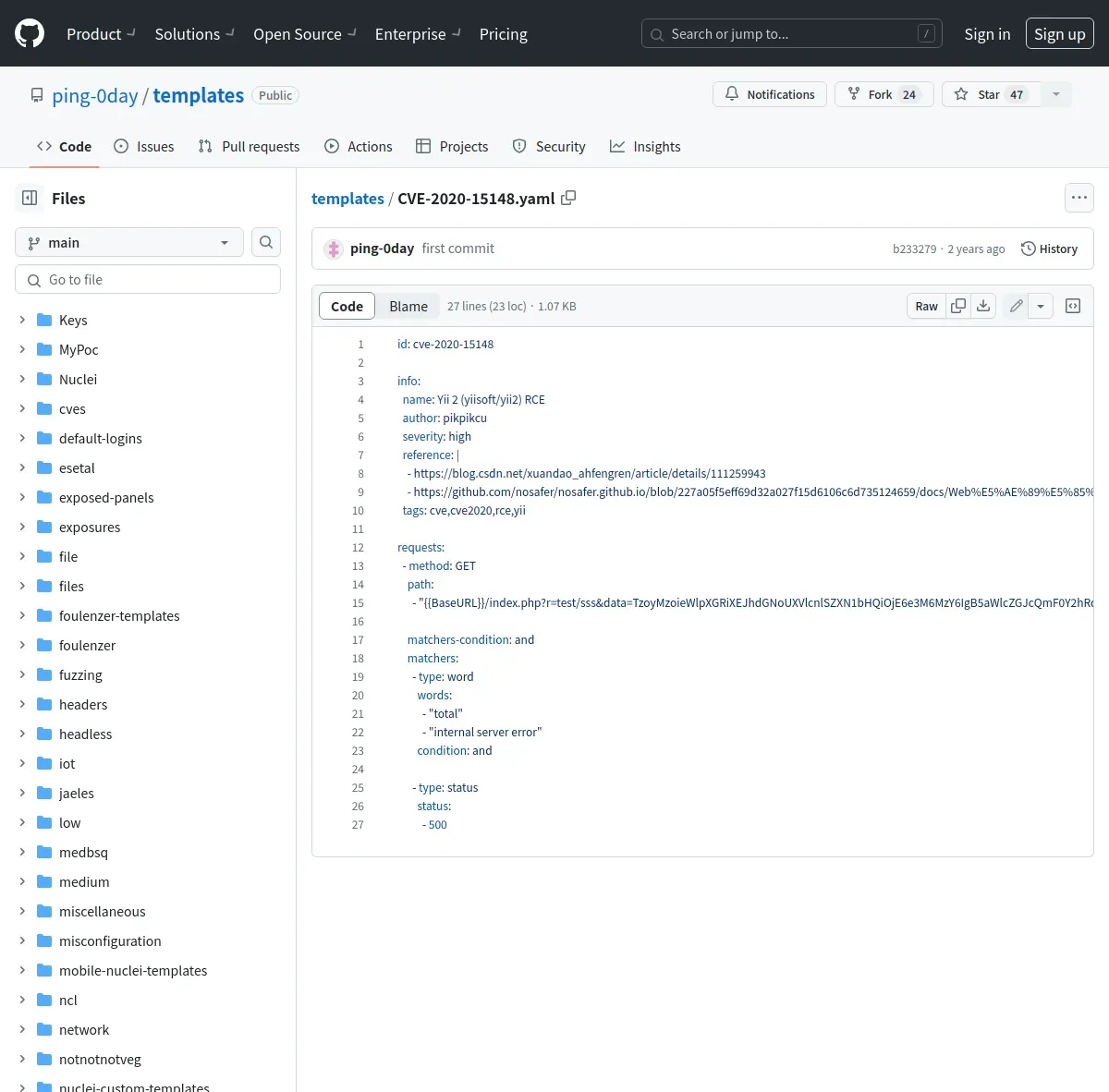The image size is (1109, 1092).
Task: Open the csdn blog reference URL
Action: point(590,473)
